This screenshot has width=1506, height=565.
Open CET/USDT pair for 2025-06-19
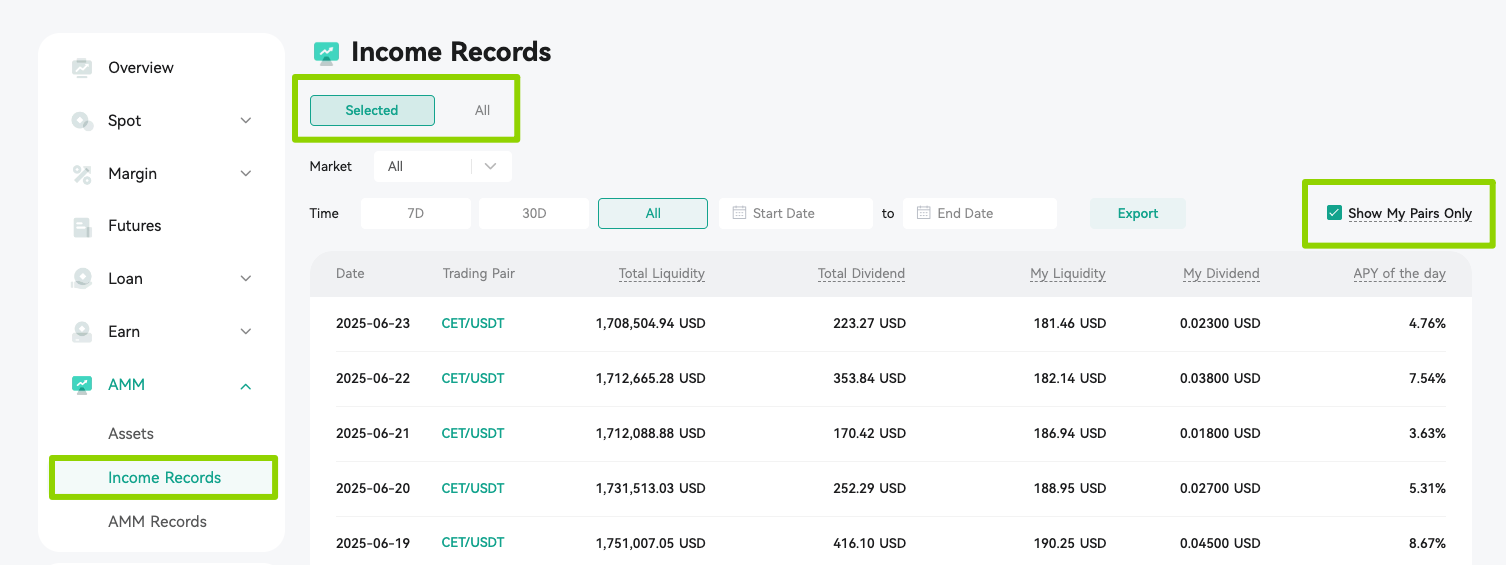pyautogui.click(x=473, y=543)
